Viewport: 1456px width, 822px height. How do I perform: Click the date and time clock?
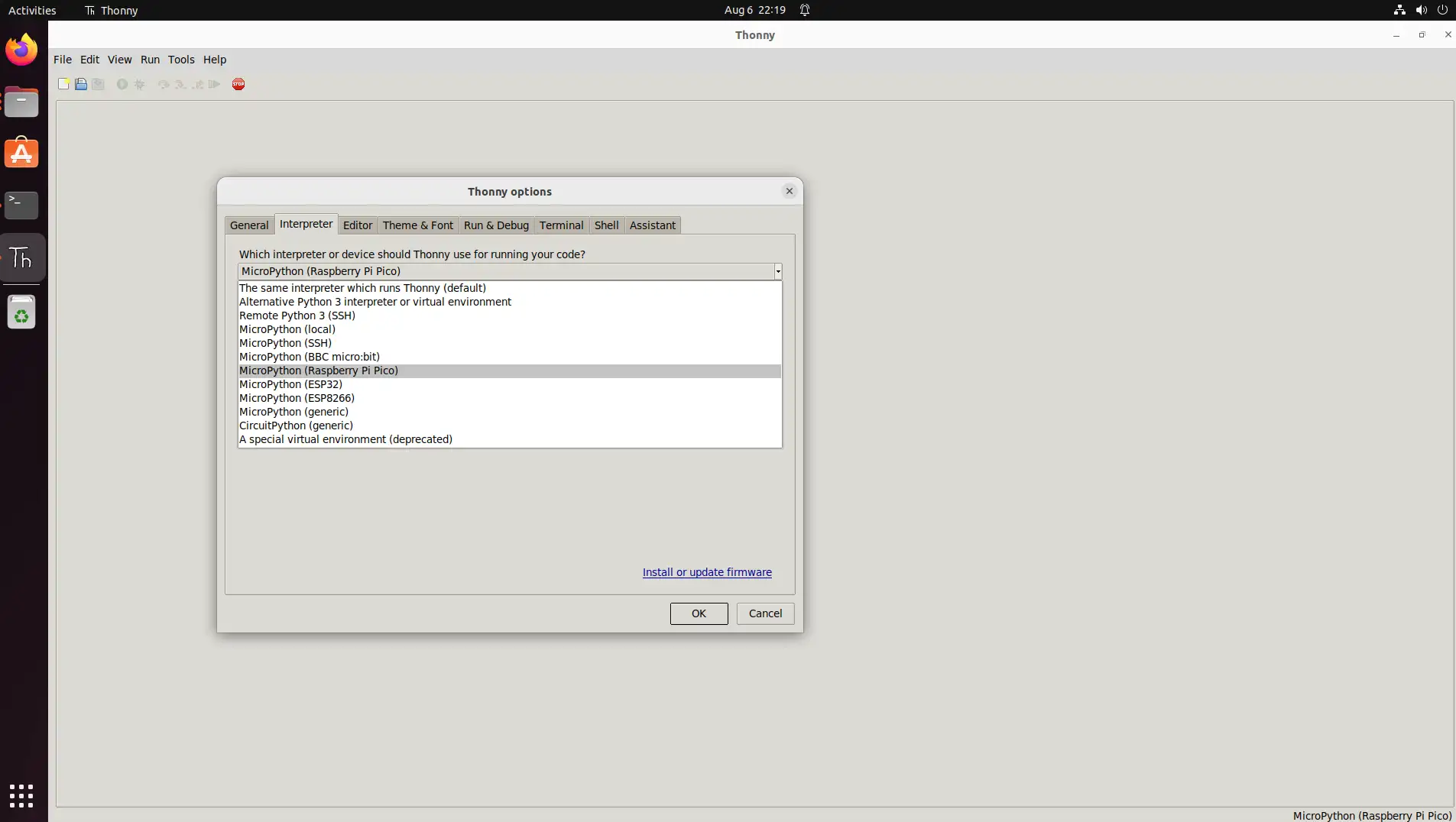pyautogui.click(x=755, y=10)
